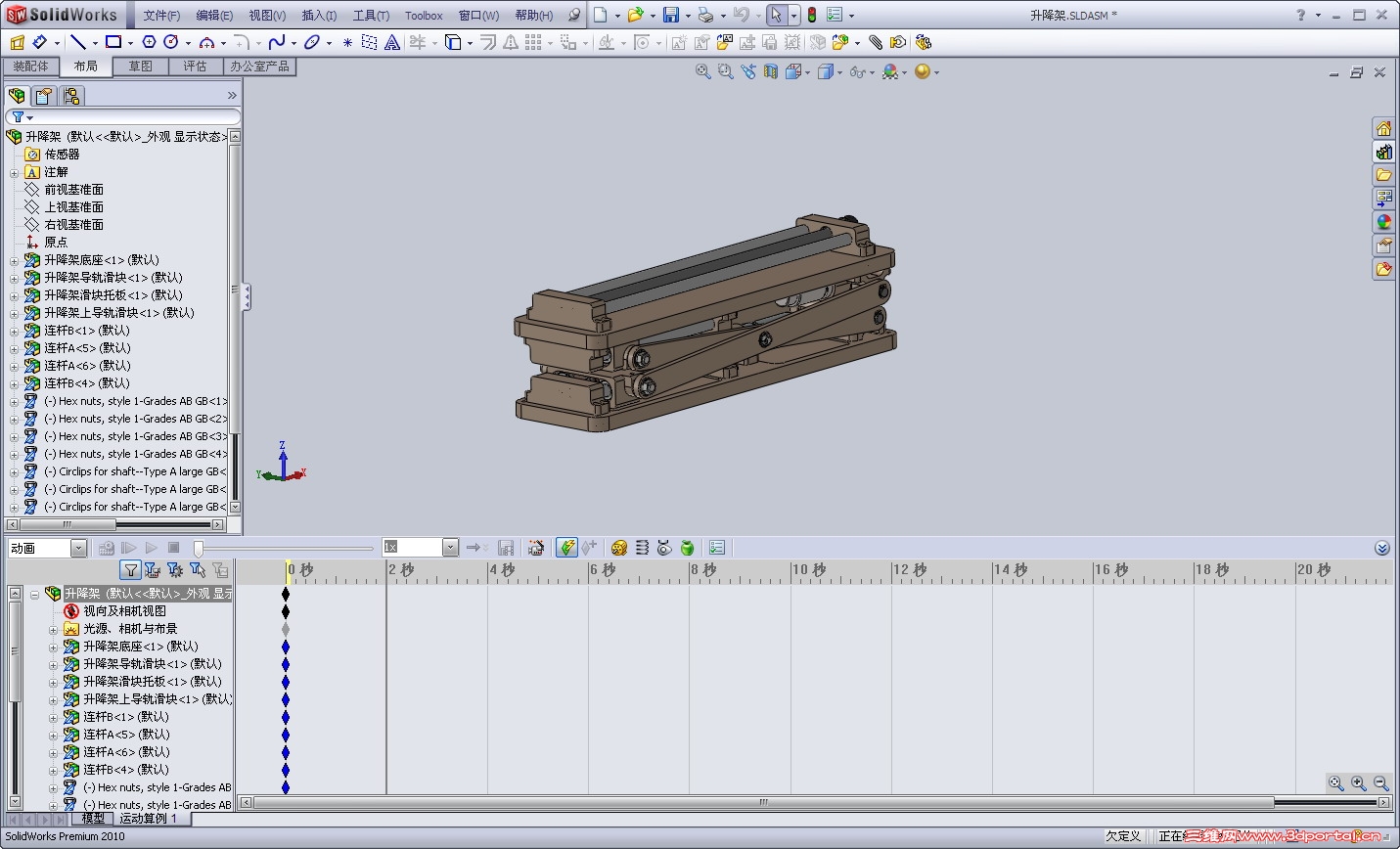Select the Spline sketch tool

coord(277,43)
